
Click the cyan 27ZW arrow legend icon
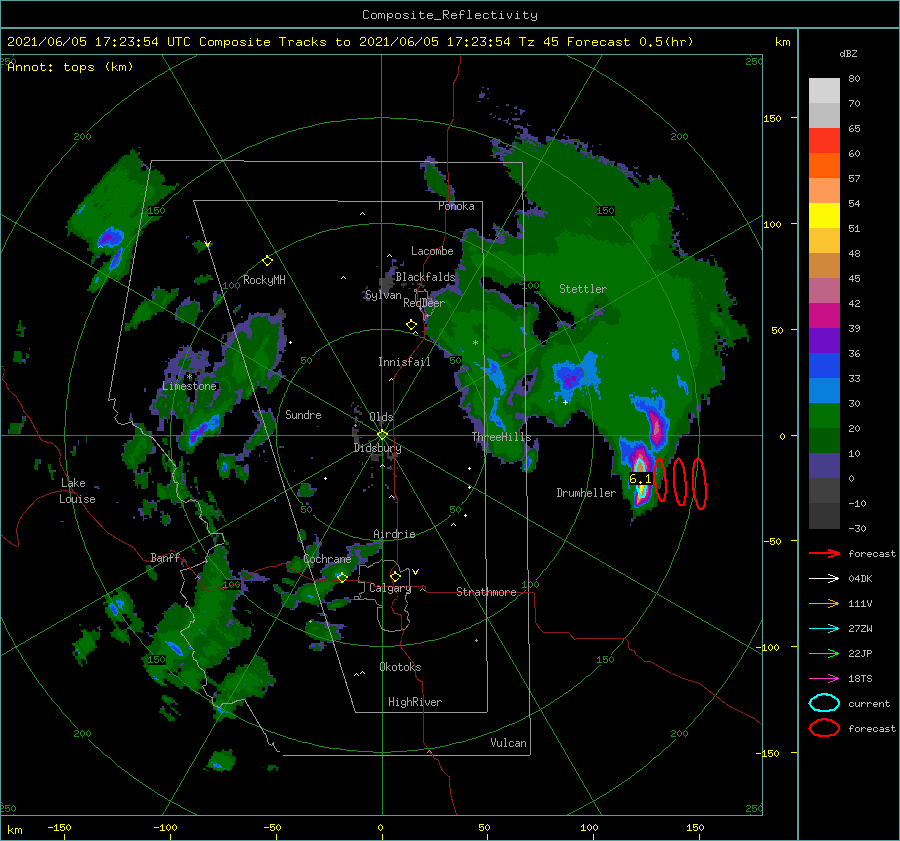(x=824, y=629)
